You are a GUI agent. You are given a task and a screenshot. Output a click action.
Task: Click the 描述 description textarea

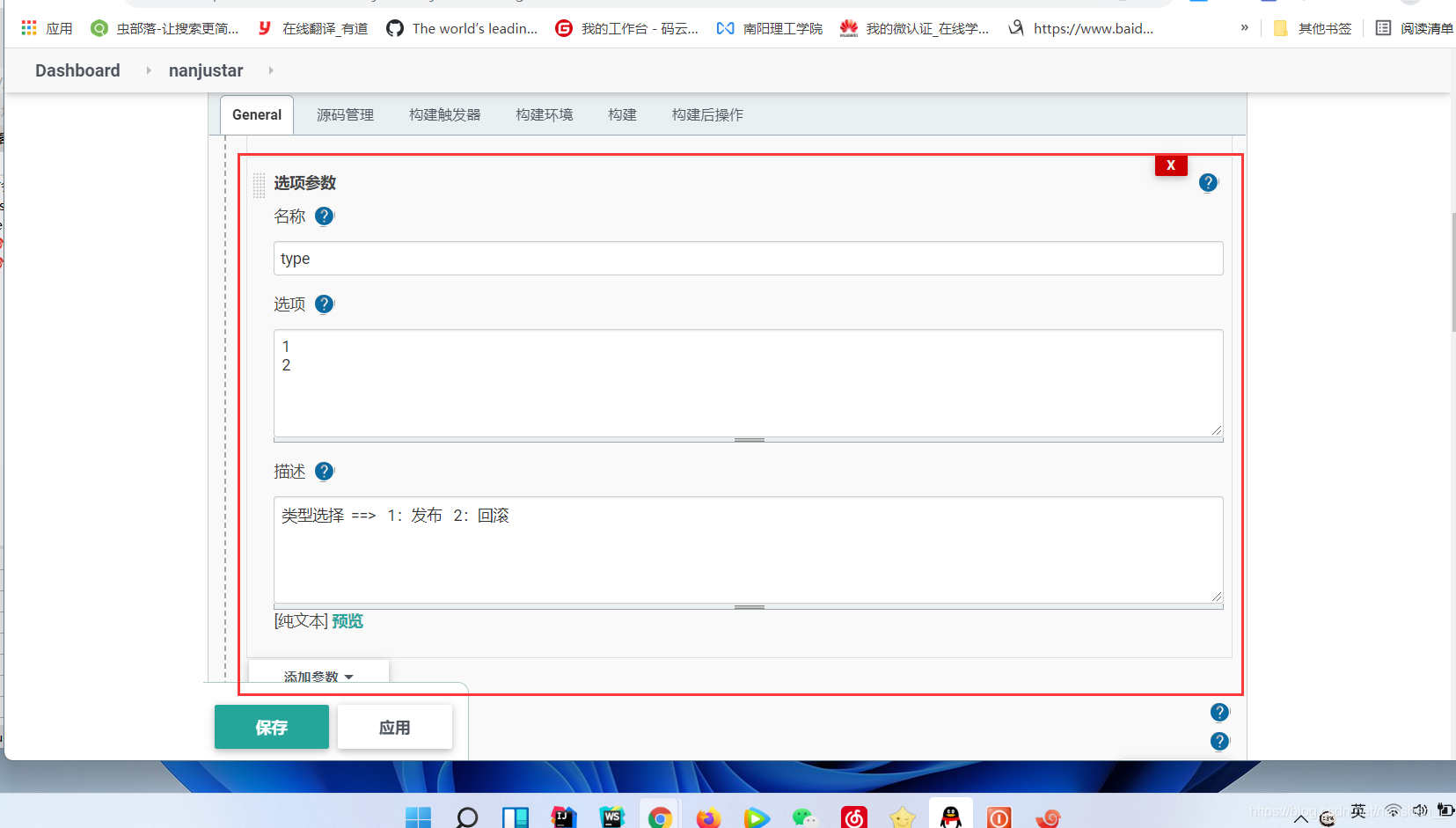748,549
